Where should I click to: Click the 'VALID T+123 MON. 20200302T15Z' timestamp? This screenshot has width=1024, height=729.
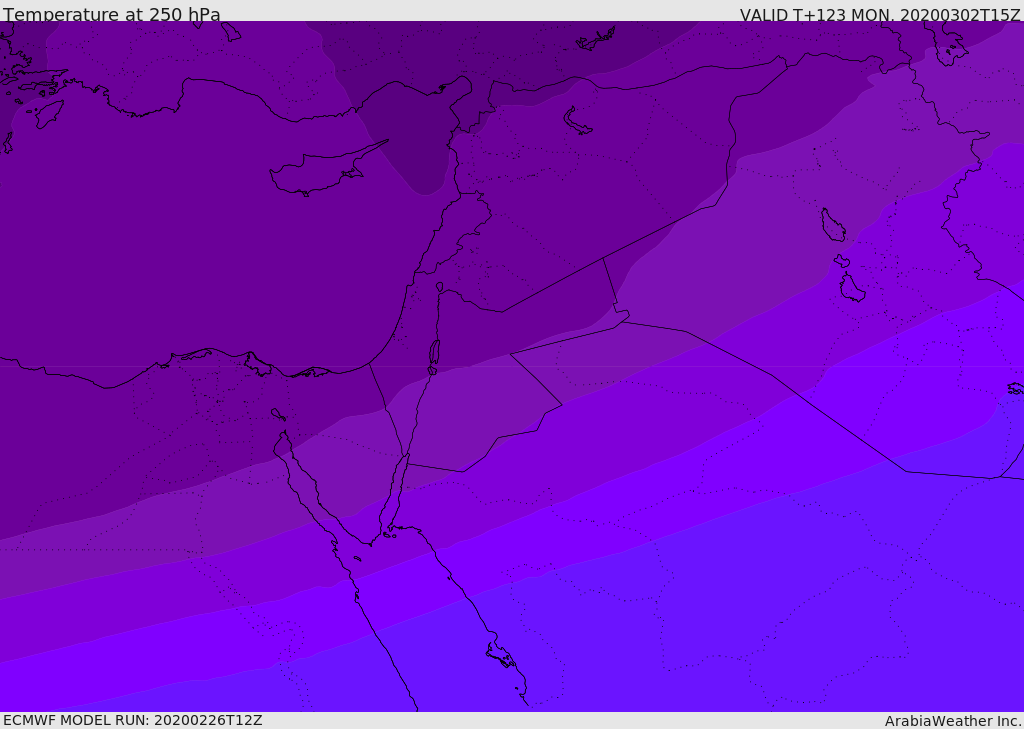point(880,15)
